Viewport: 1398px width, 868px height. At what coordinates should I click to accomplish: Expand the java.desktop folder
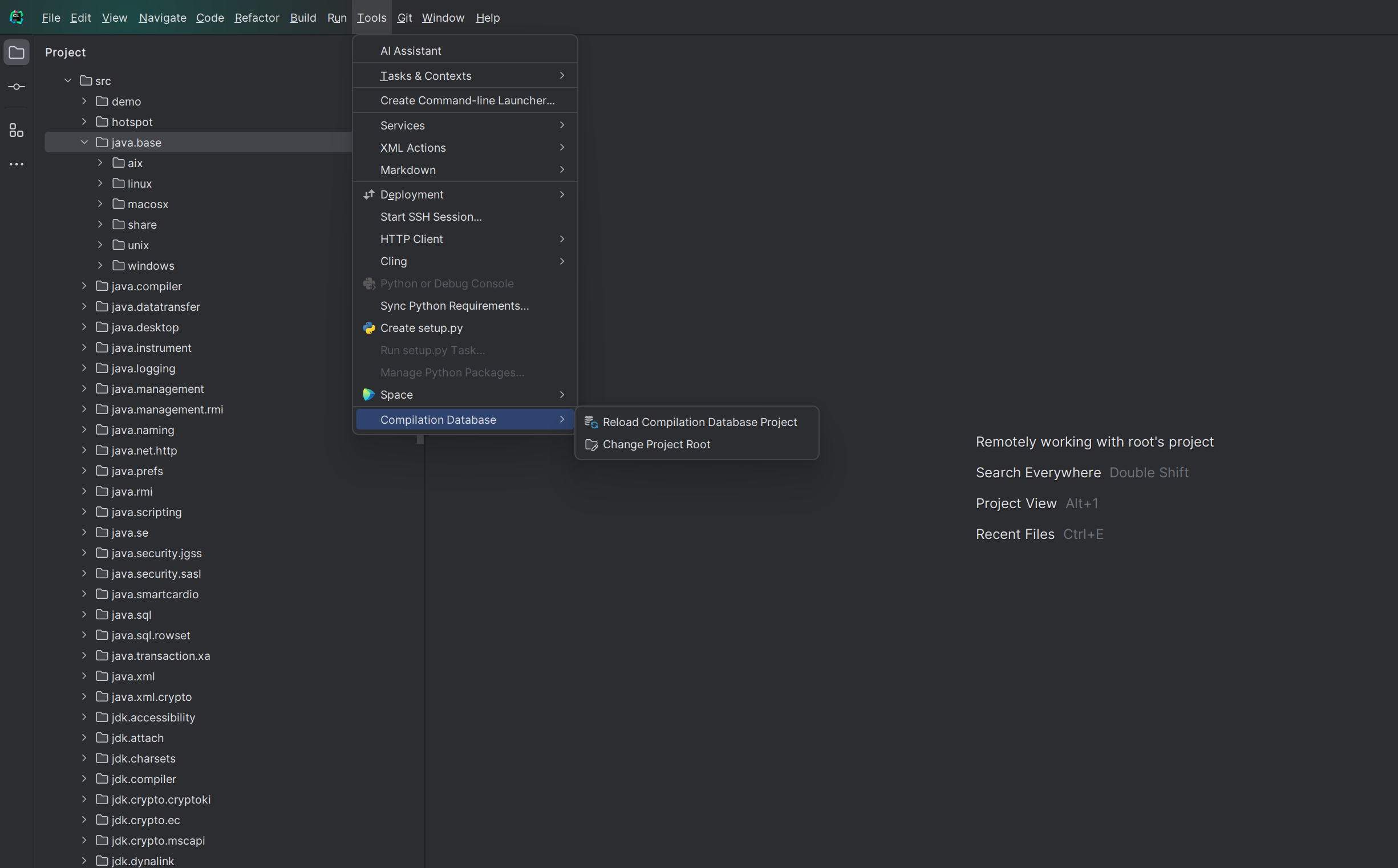click(x=84, y=327)
